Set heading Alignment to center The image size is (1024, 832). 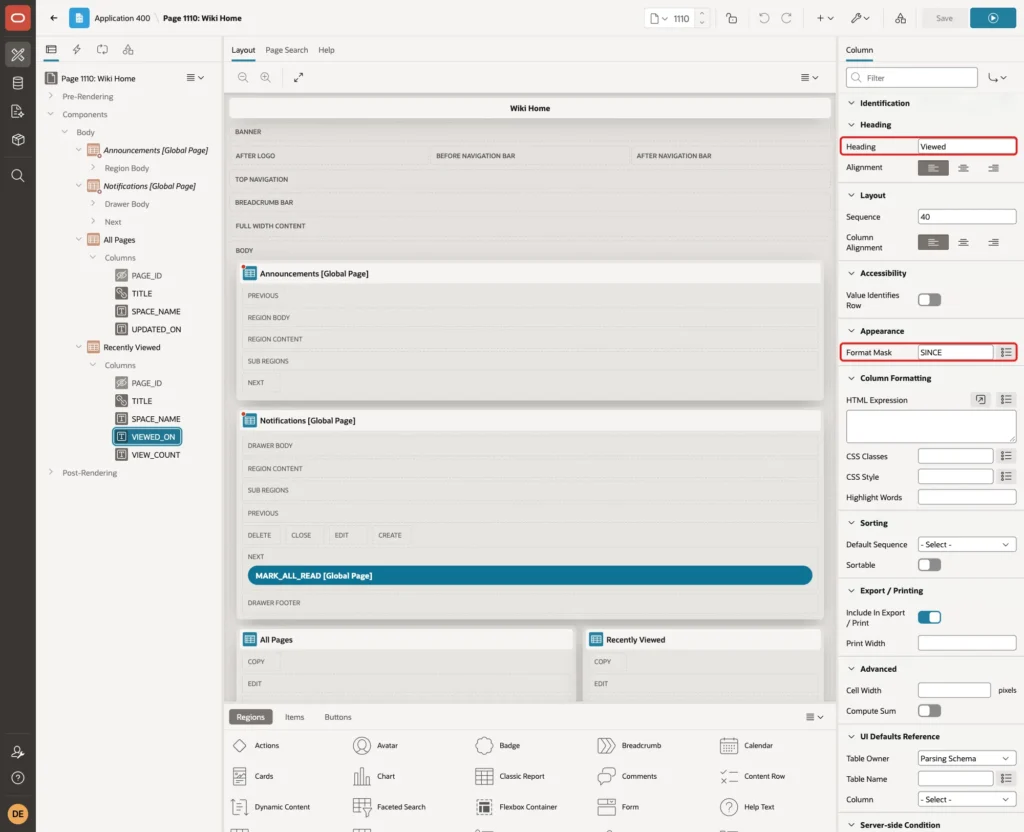[963, 168]
